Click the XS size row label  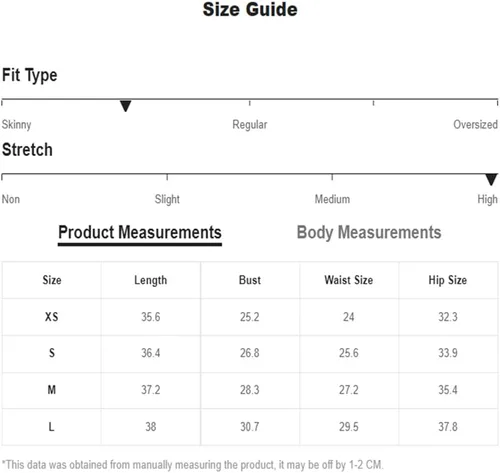[x=52, y=317]
